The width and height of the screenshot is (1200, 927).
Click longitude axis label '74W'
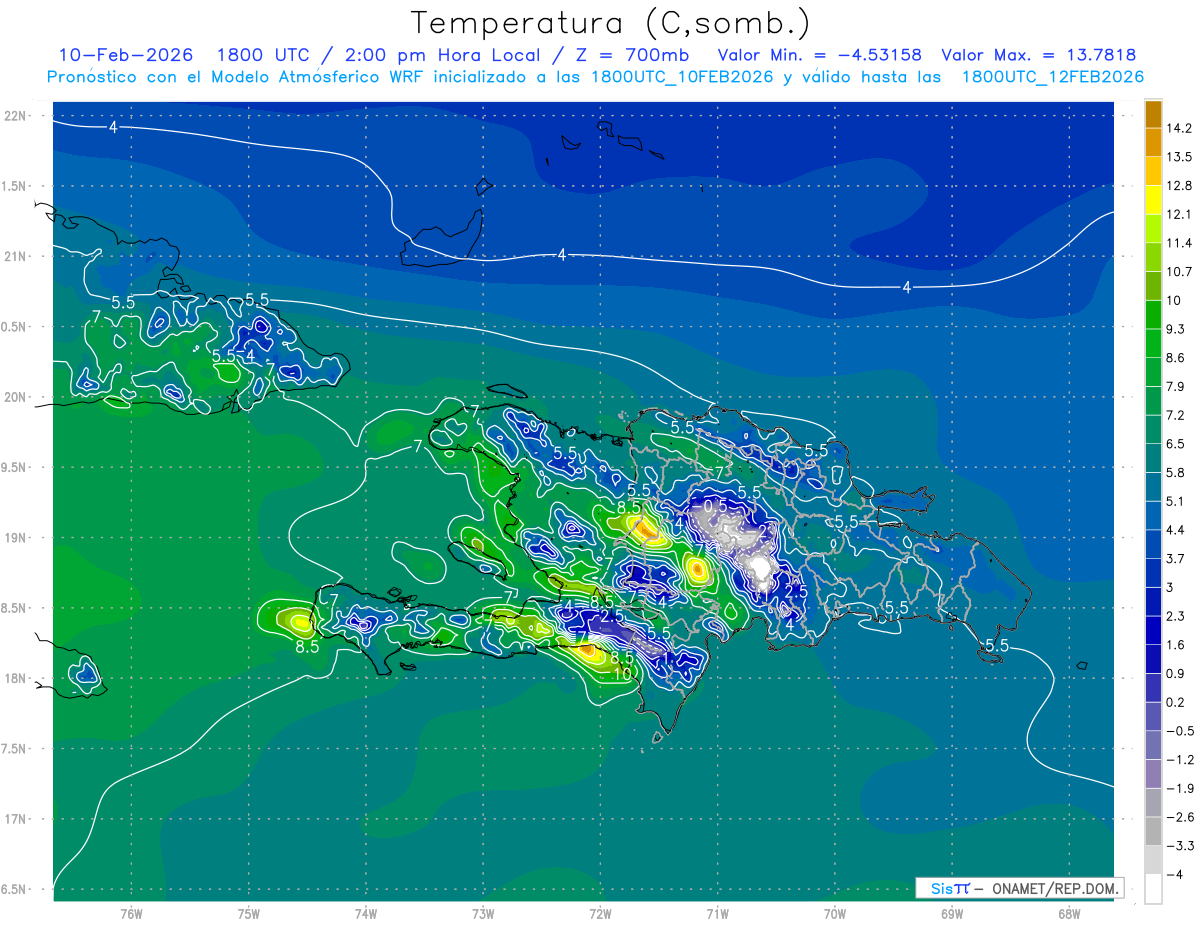366,913
